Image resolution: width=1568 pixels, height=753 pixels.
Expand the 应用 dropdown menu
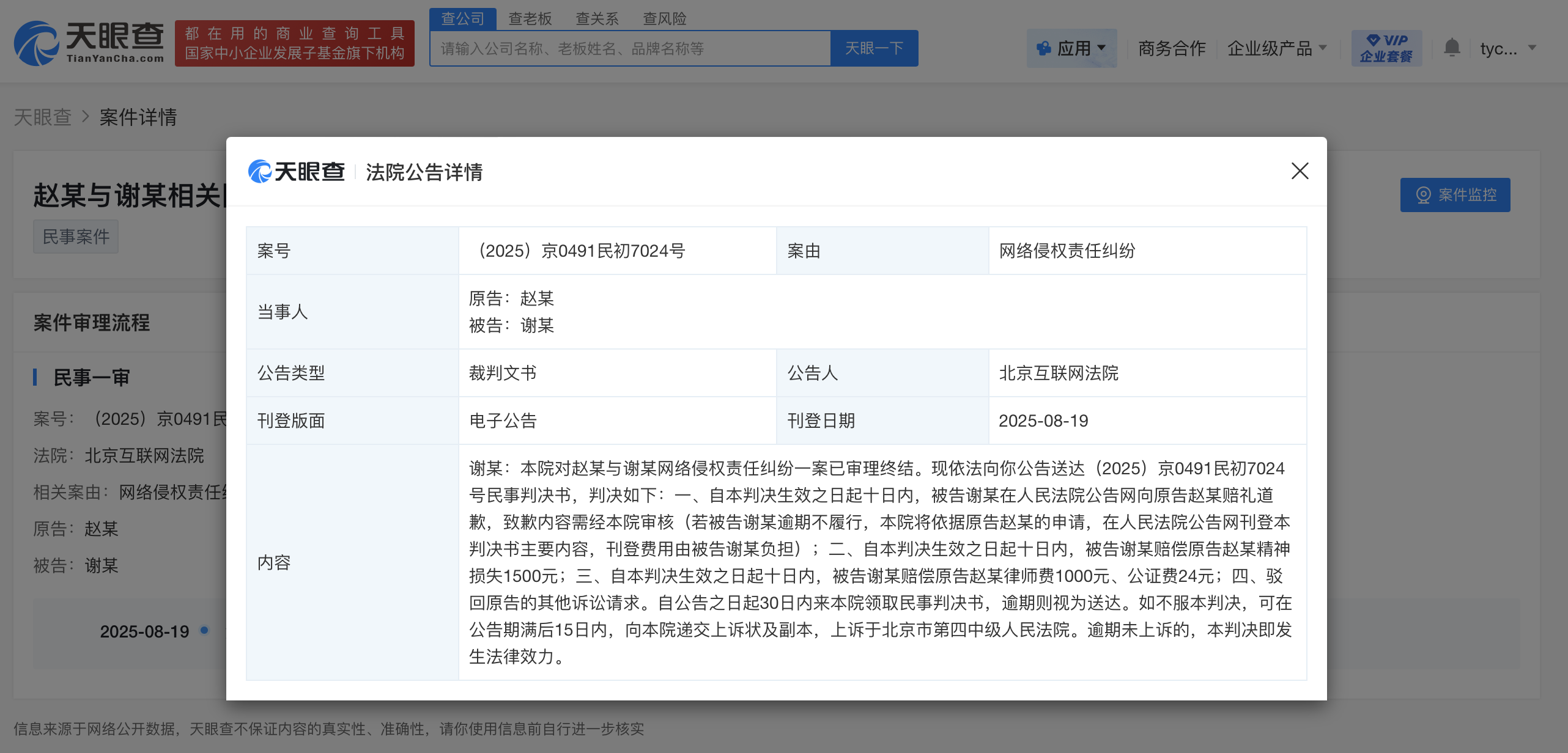1072,48
